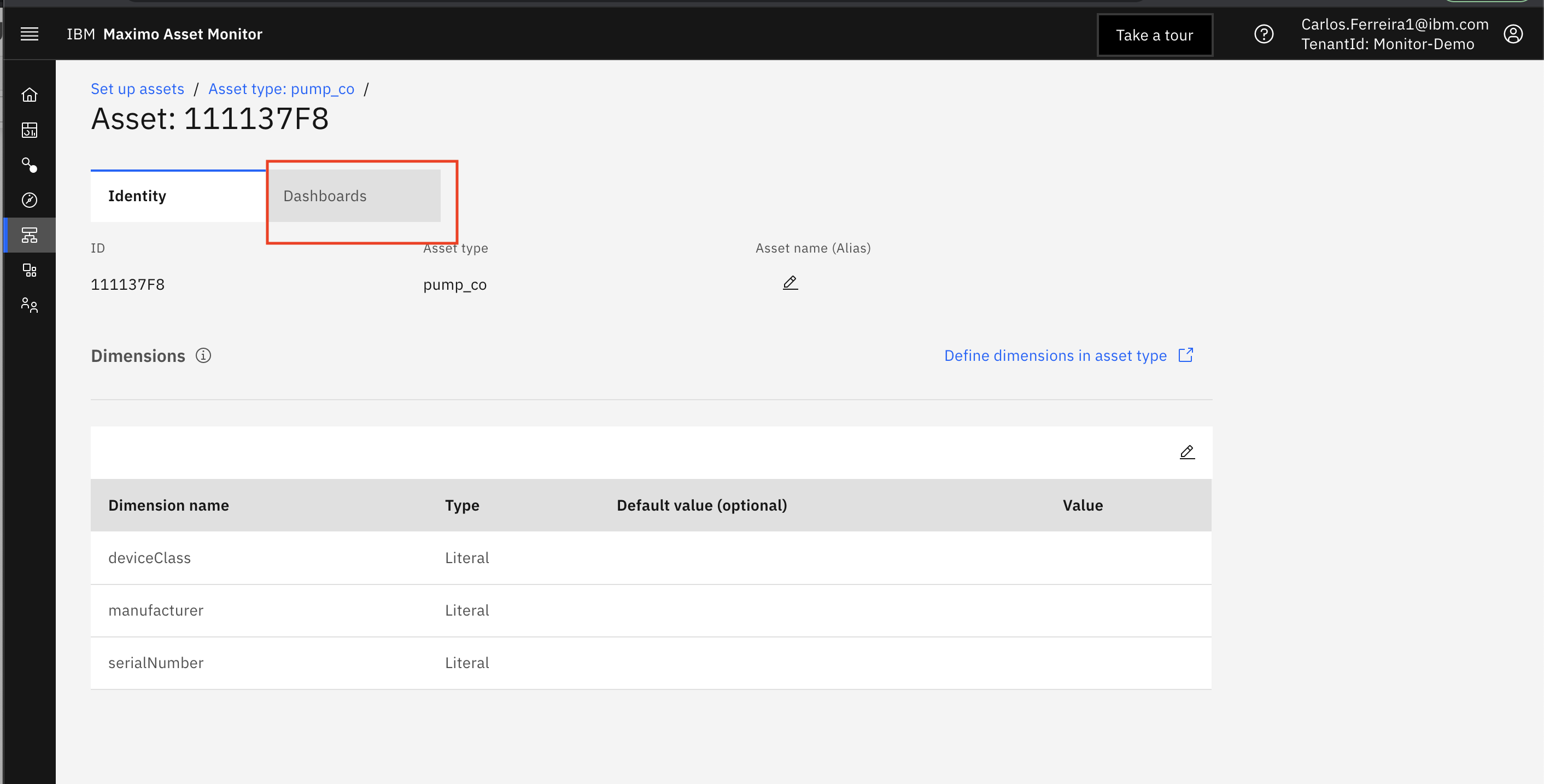The image size is (1544, 784).
Task: Open the users administration sidebar icon
Action: (x=30, y=305)
